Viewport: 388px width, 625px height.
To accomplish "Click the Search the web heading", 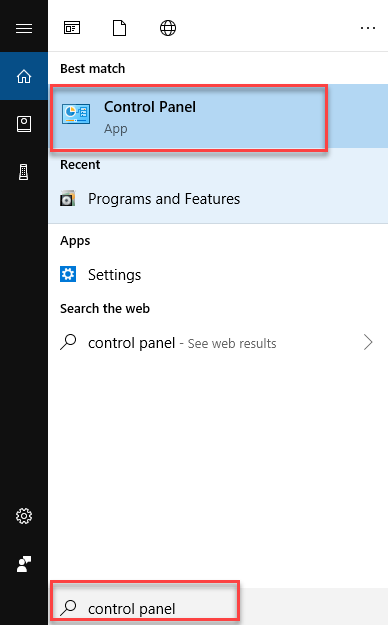I will pyautogui.click(x=105, y=309).
